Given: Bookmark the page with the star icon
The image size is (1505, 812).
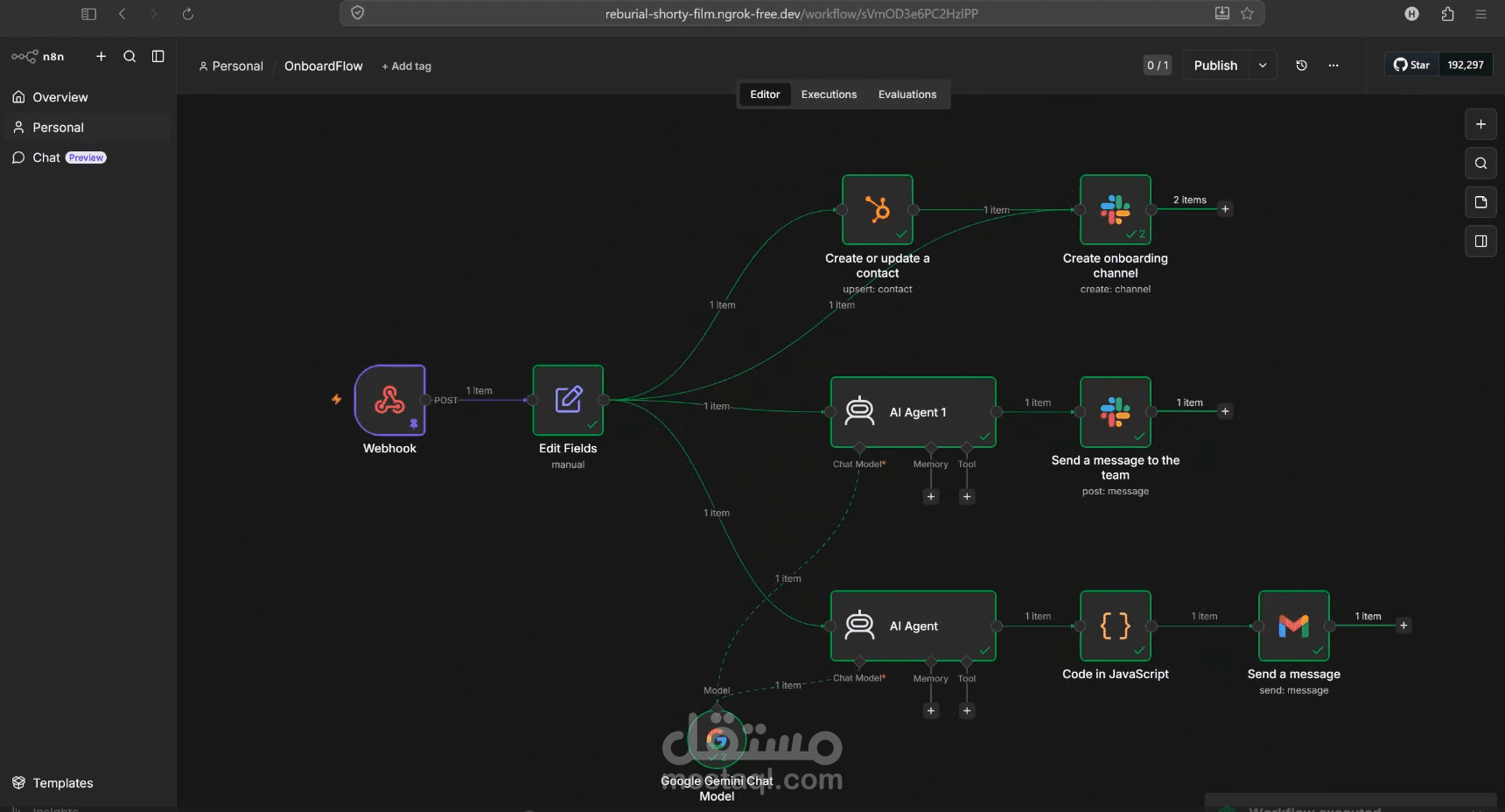Looking at the screenshot, I should 1248,13.
